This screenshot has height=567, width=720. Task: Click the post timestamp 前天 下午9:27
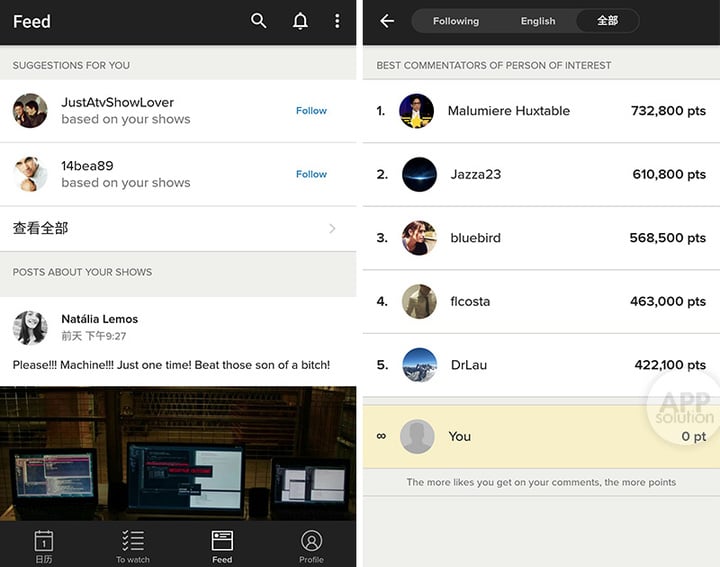tap(94, 336)
